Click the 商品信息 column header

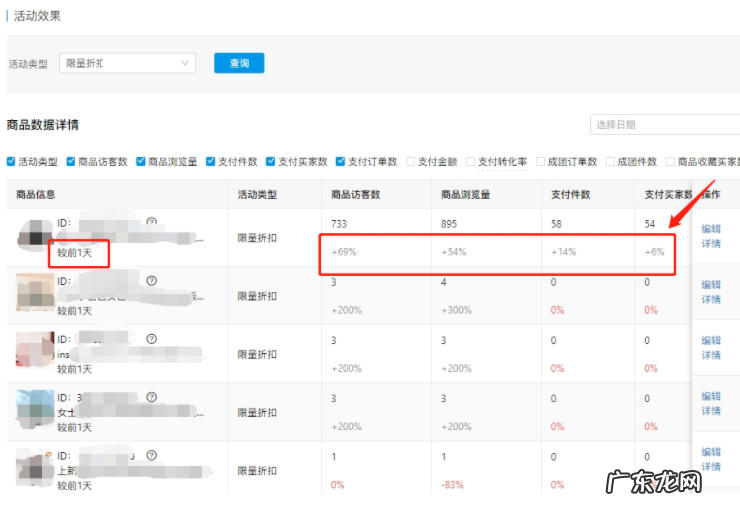[35, 194]
